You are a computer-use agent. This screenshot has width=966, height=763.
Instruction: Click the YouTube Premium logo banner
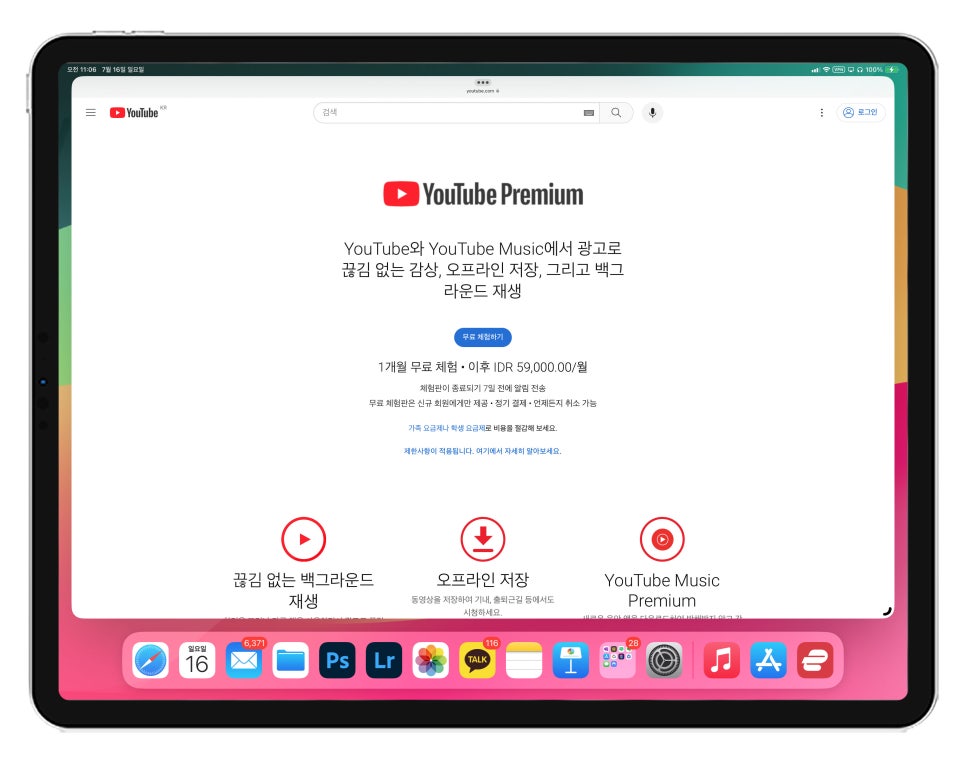click(x=483, y=194)
